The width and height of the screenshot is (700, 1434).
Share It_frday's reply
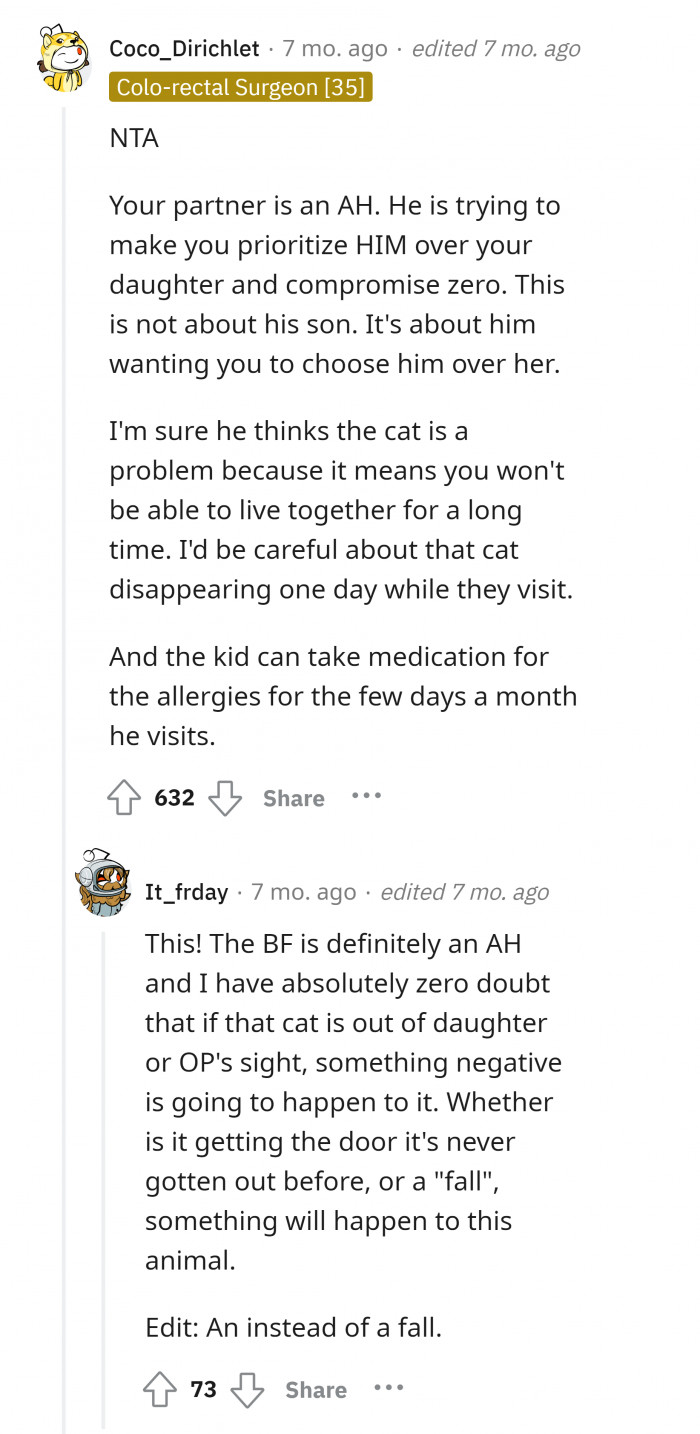point(315,1390)
